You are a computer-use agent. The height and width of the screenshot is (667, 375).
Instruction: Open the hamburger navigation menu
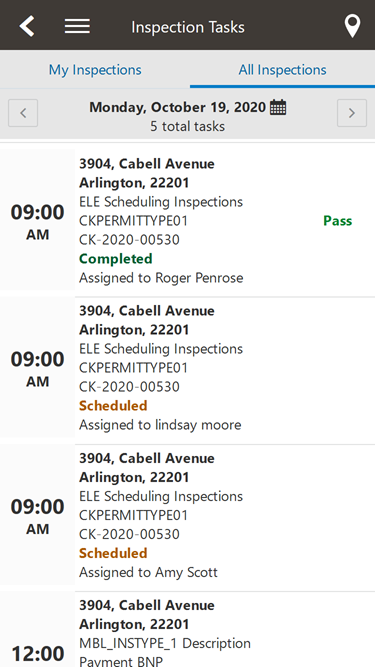(x=77, y=26)
